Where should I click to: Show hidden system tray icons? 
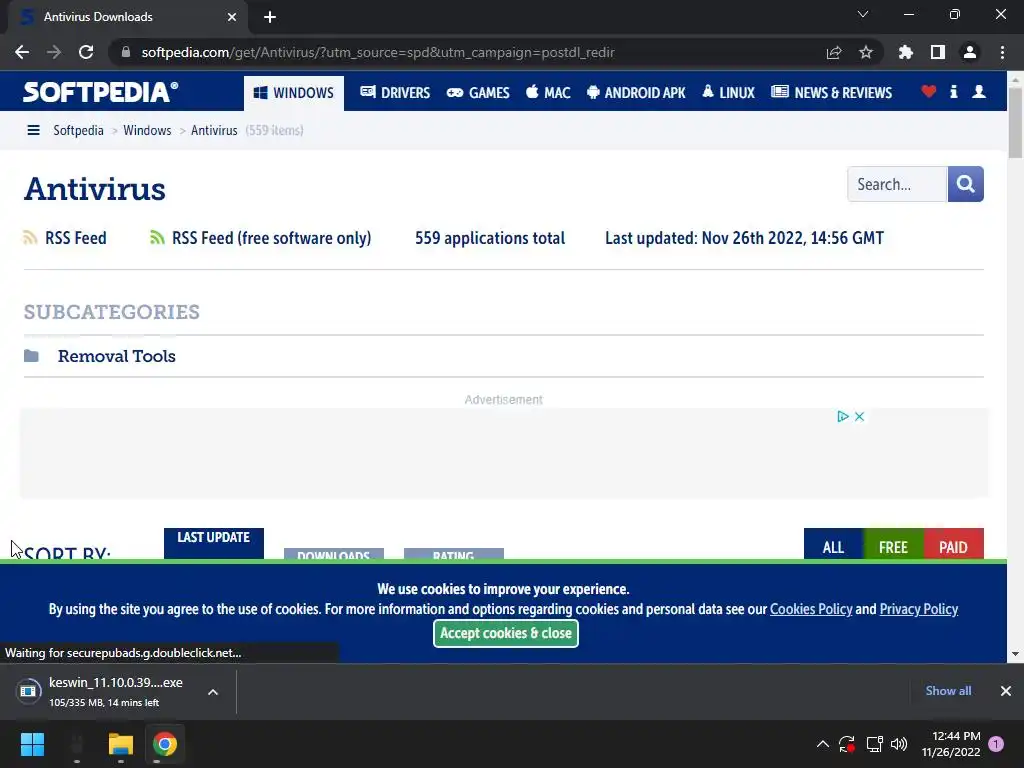823,744
